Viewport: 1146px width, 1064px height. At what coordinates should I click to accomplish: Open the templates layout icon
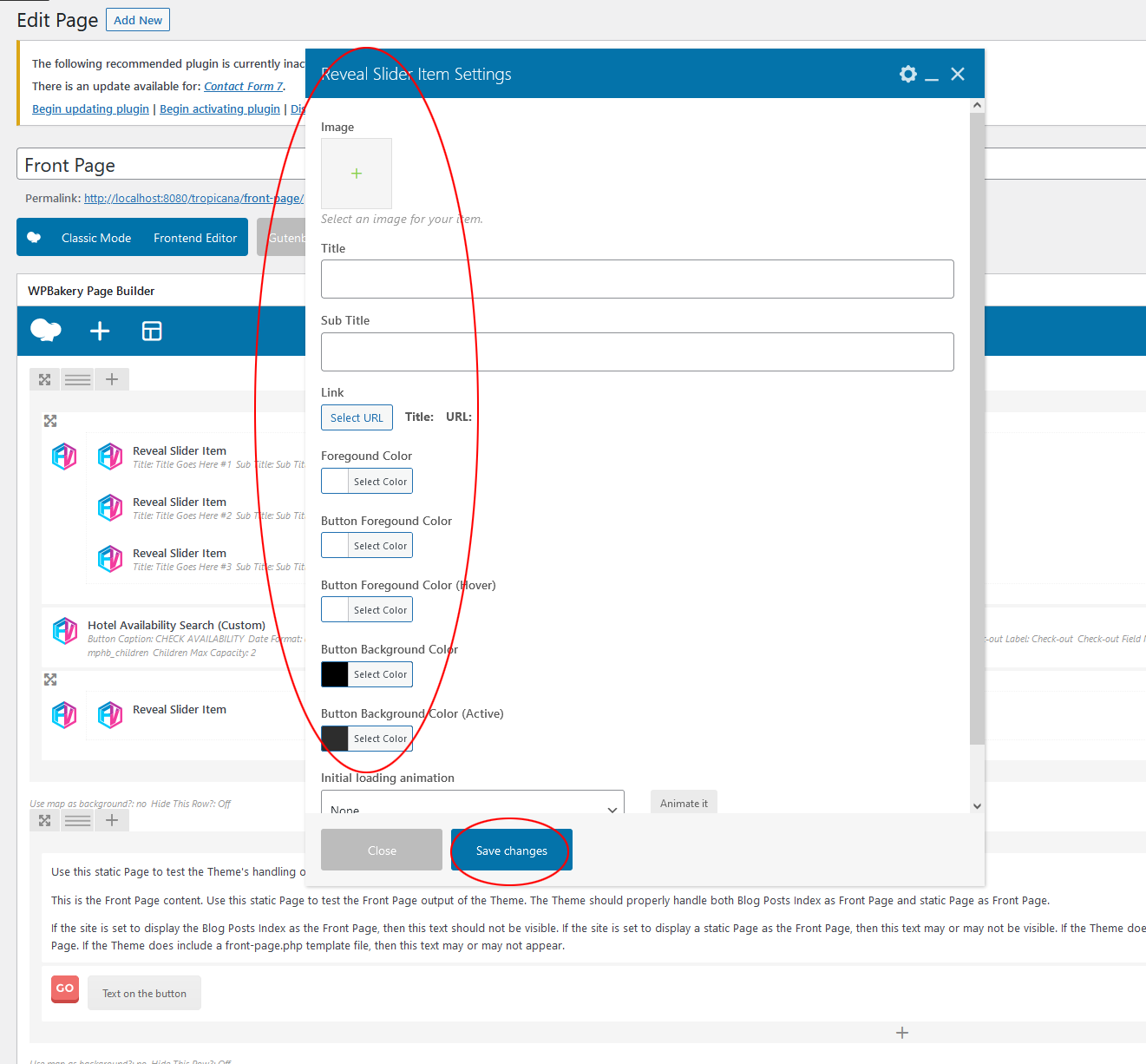point(152,331)
